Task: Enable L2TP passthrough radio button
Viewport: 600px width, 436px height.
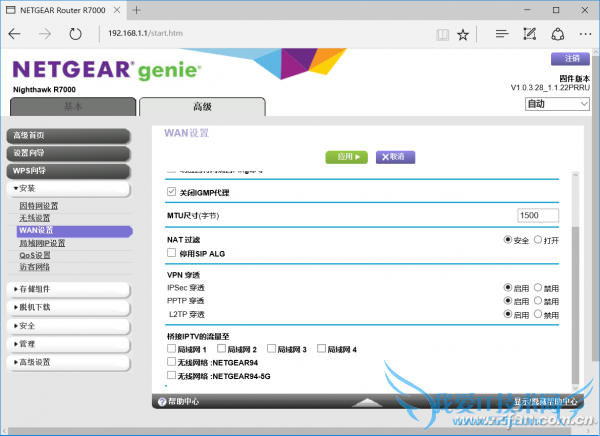Action: [507, 314]
